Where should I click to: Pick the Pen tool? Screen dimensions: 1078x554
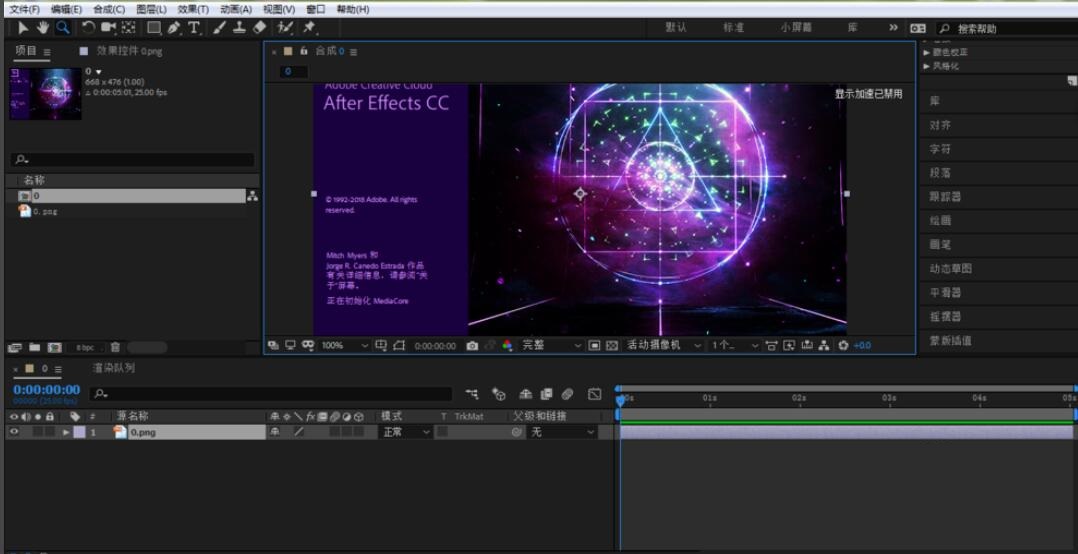point(173,28)
